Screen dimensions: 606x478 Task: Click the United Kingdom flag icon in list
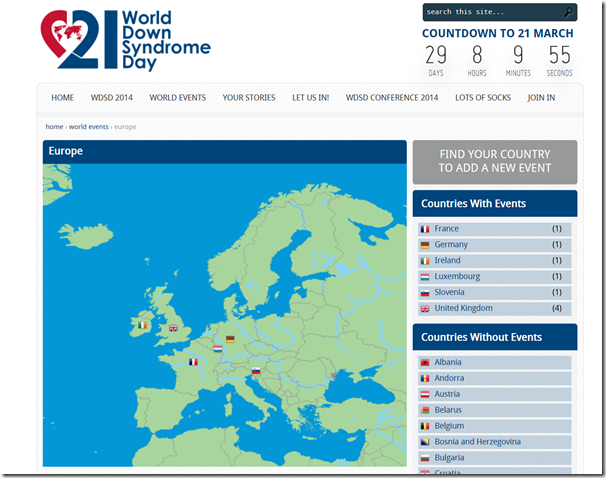coord(425,309)
